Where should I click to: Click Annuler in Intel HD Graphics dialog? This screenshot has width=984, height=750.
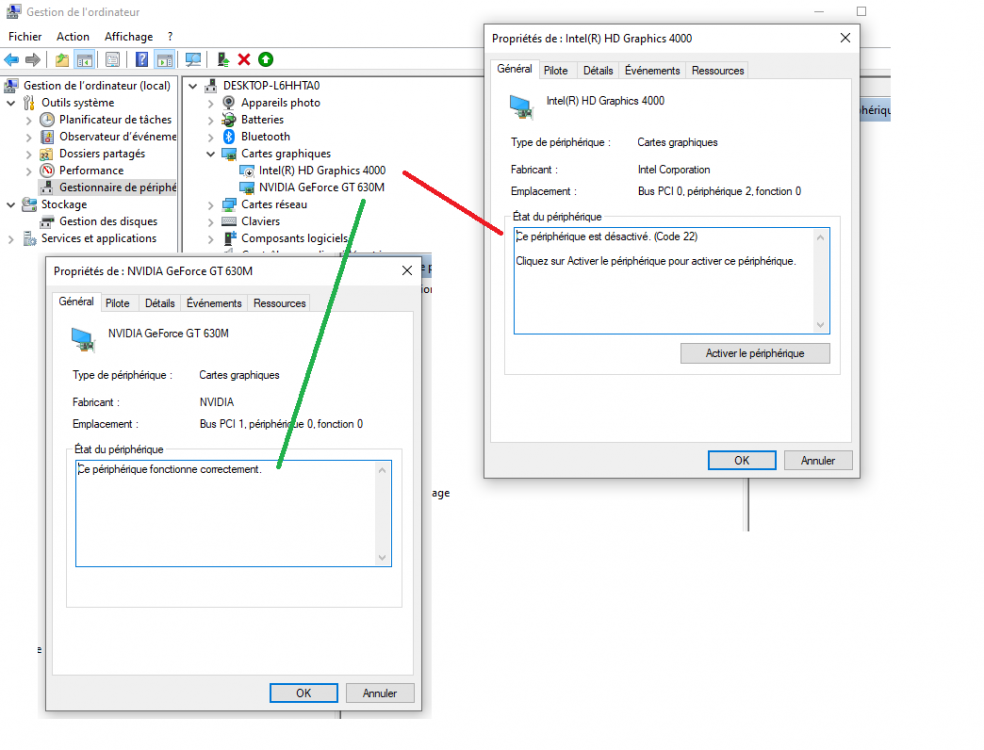[x=818, y=460]
